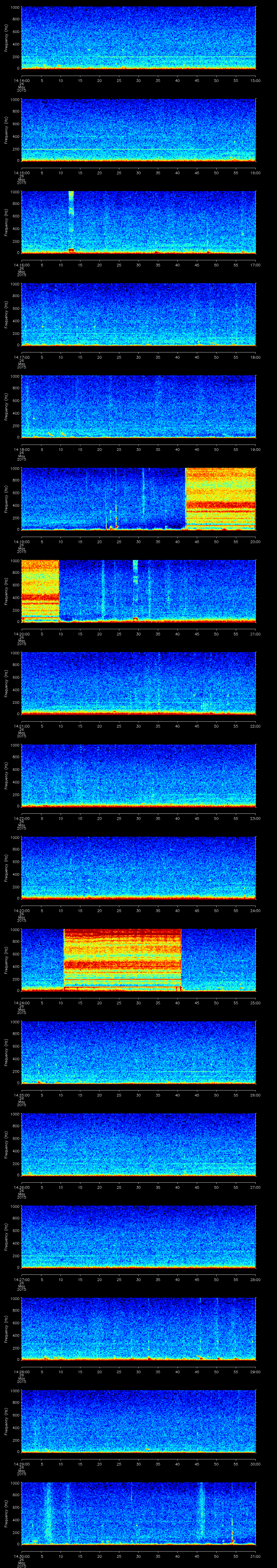Select the spectrogram panel starting at 14:15:00

click(x=138, y=130)
